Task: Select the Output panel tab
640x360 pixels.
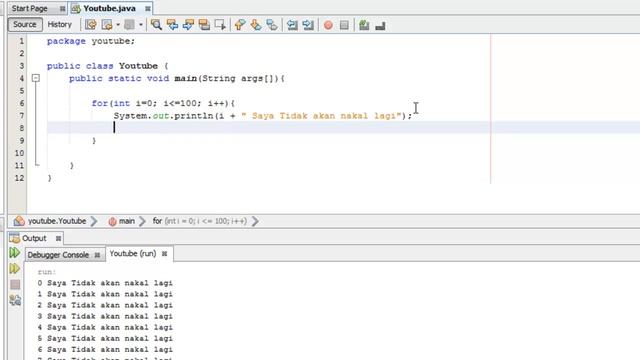Action: pyautogui.click(x=34, y=238)
